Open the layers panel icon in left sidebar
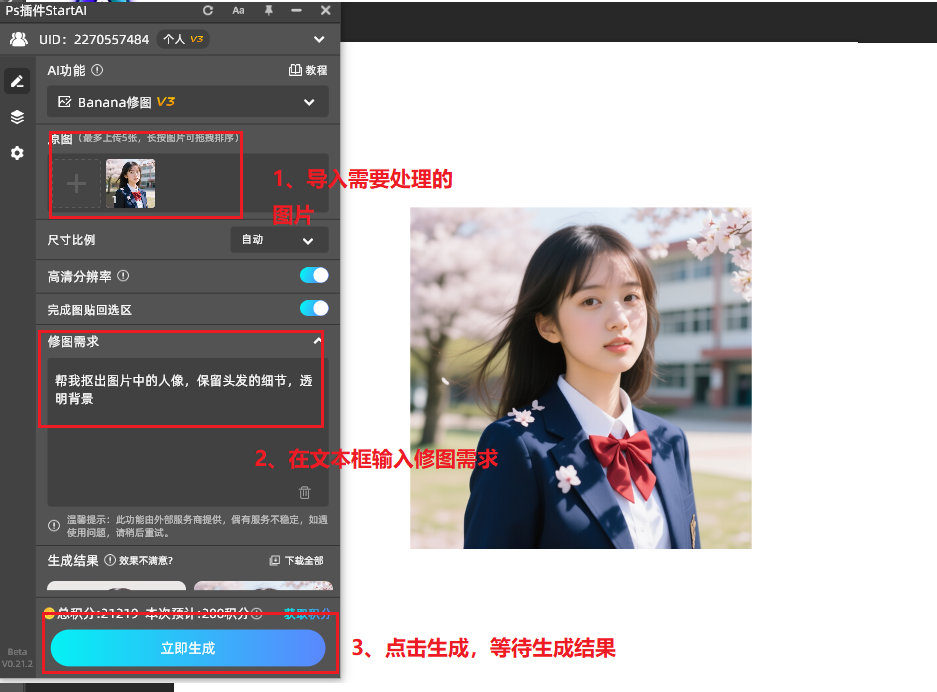Viewport: 937px width, 692px height. click(16, 116)
